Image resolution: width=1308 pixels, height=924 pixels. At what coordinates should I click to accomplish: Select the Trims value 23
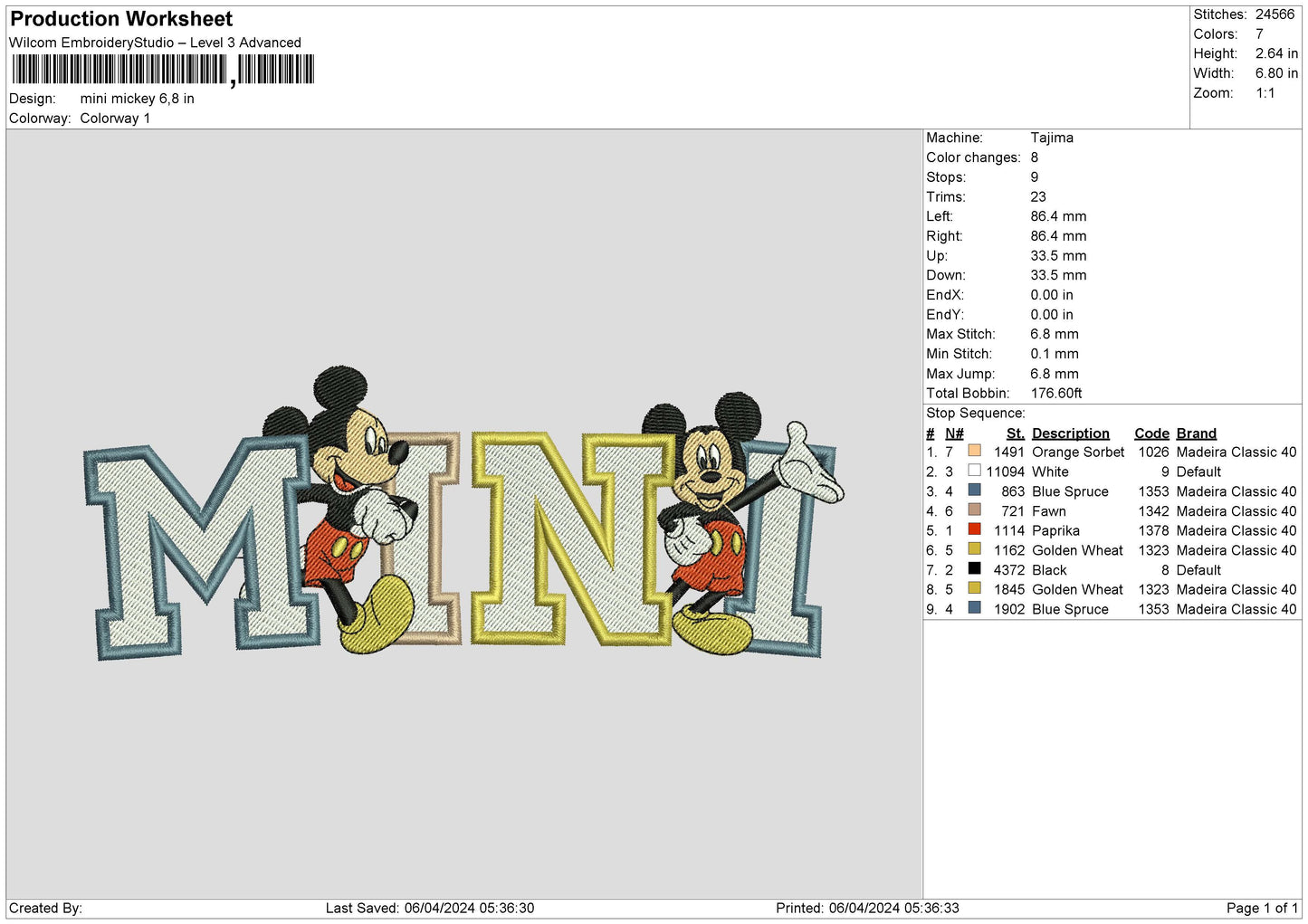click(1038, 196)
